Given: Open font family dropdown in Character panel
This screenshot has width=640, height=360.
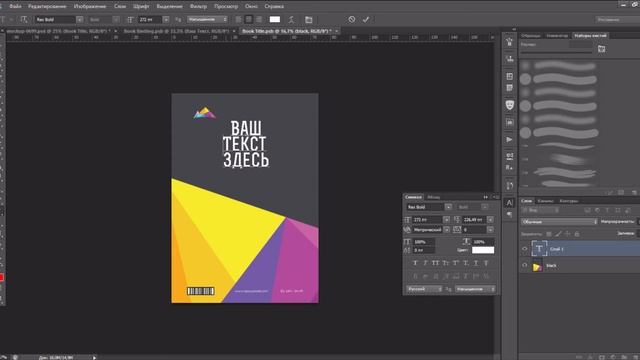Looking at the screenshot, I should 448,207.
